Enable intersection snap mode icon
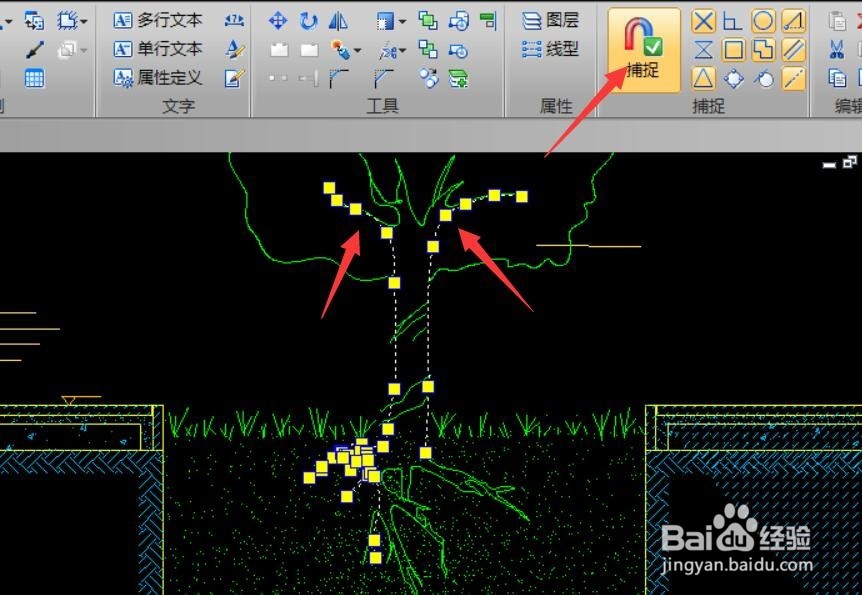The width and height of the screenshot is (862, 595). pos(704,21)
